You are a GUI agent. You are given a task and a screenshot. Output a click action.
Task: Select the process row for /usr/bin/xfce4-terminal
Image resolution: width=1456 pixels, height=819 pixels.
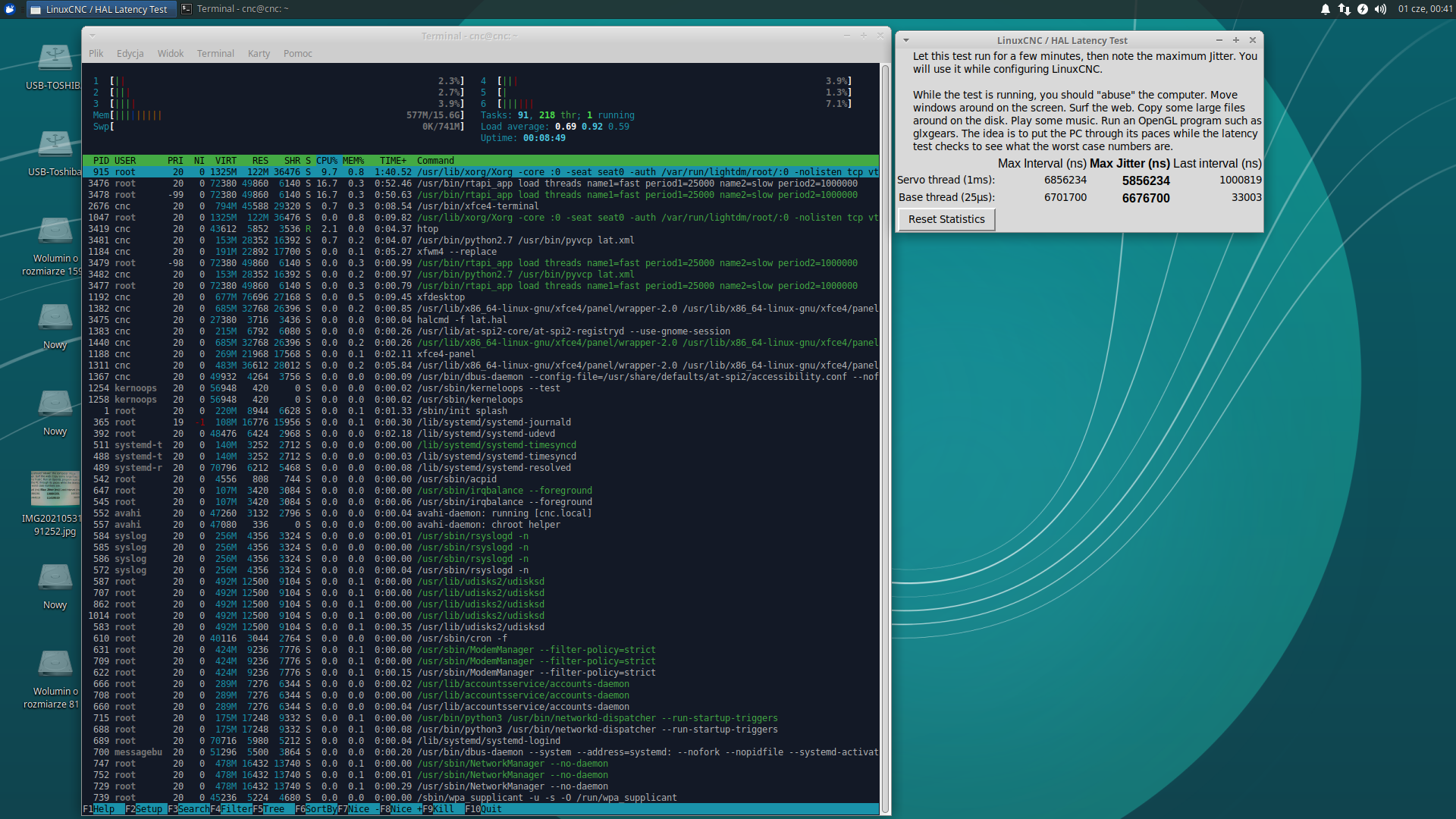481,206
